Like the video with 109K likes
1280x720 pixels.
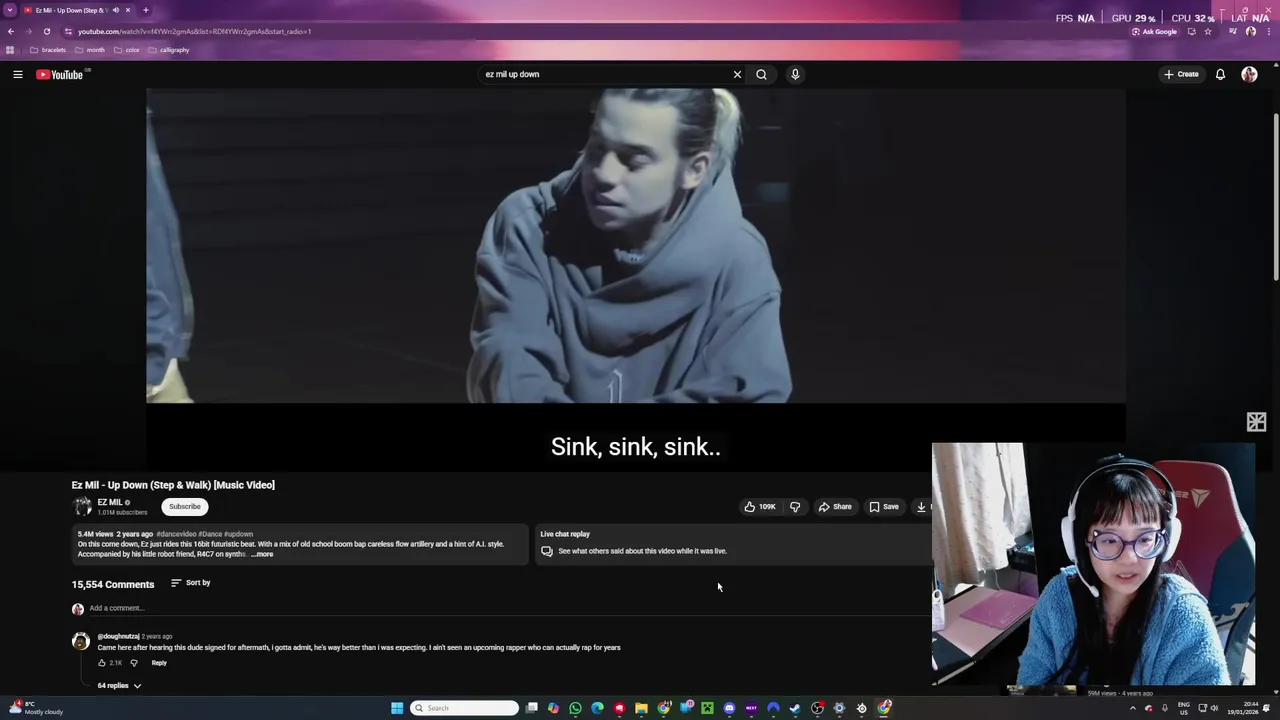click(x=759, y=507)
